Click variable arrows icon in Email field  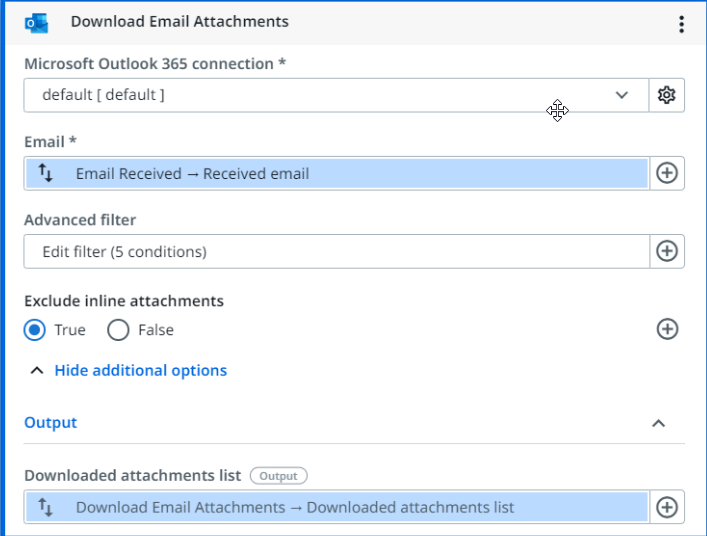click(x=46, y=173)
